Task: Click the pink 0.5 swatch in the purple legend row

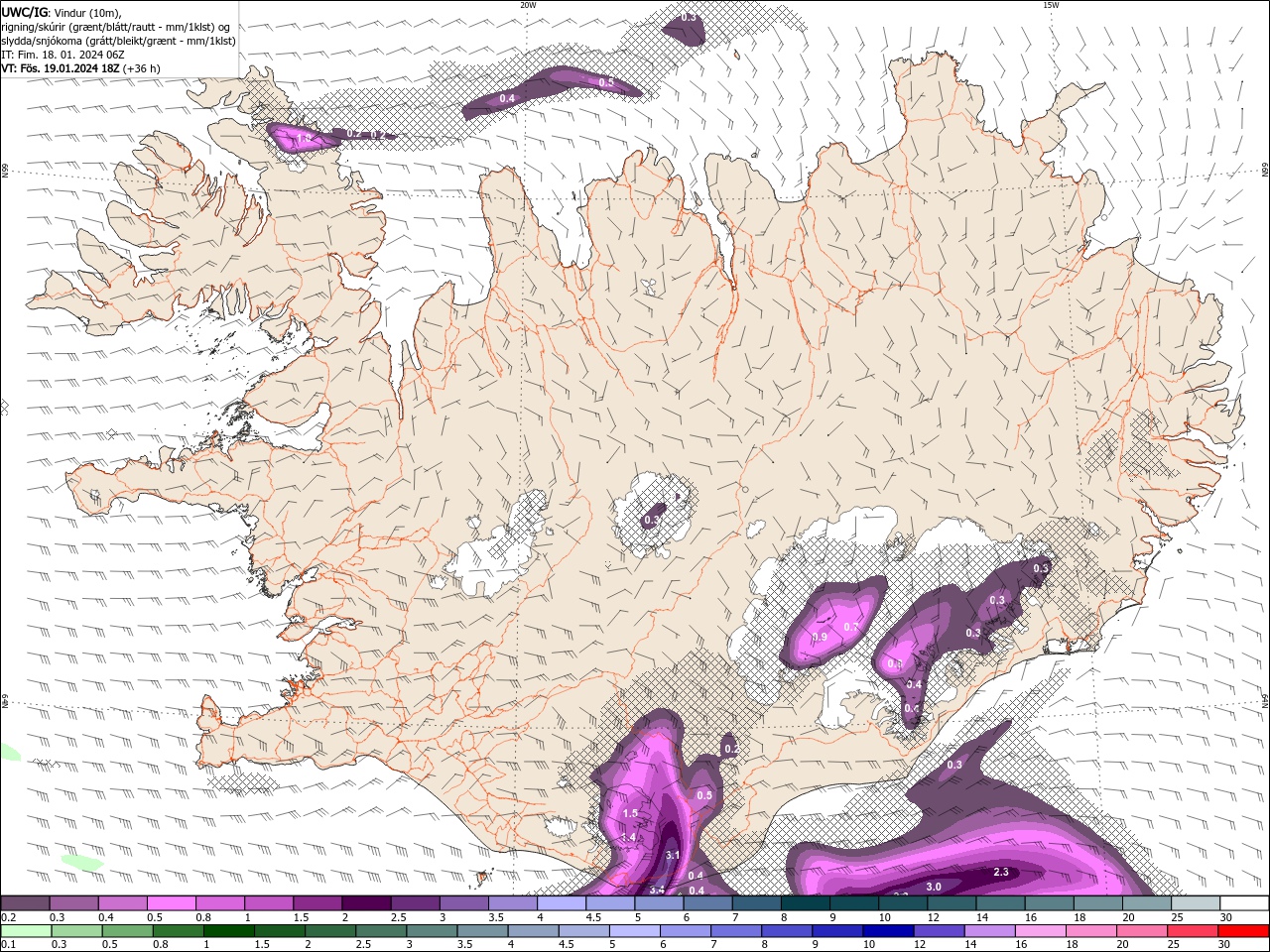Action: (171, 903)
